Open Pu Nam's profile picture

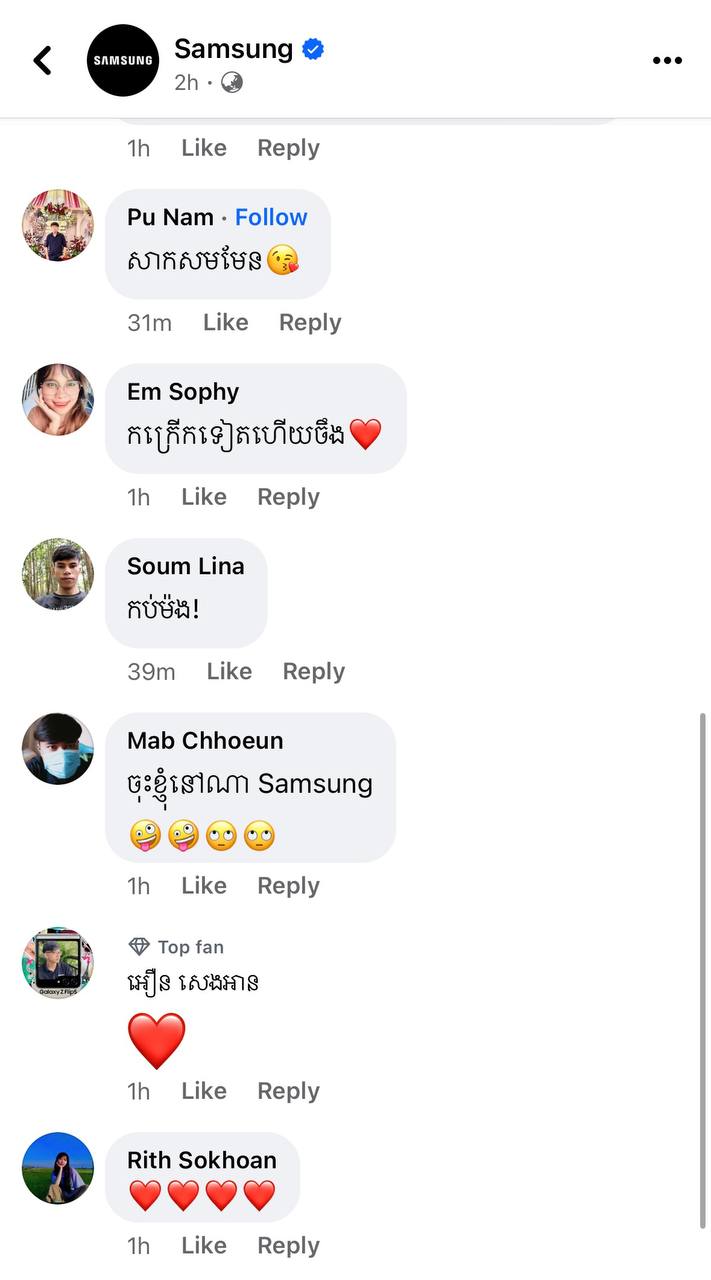point(58,225)
